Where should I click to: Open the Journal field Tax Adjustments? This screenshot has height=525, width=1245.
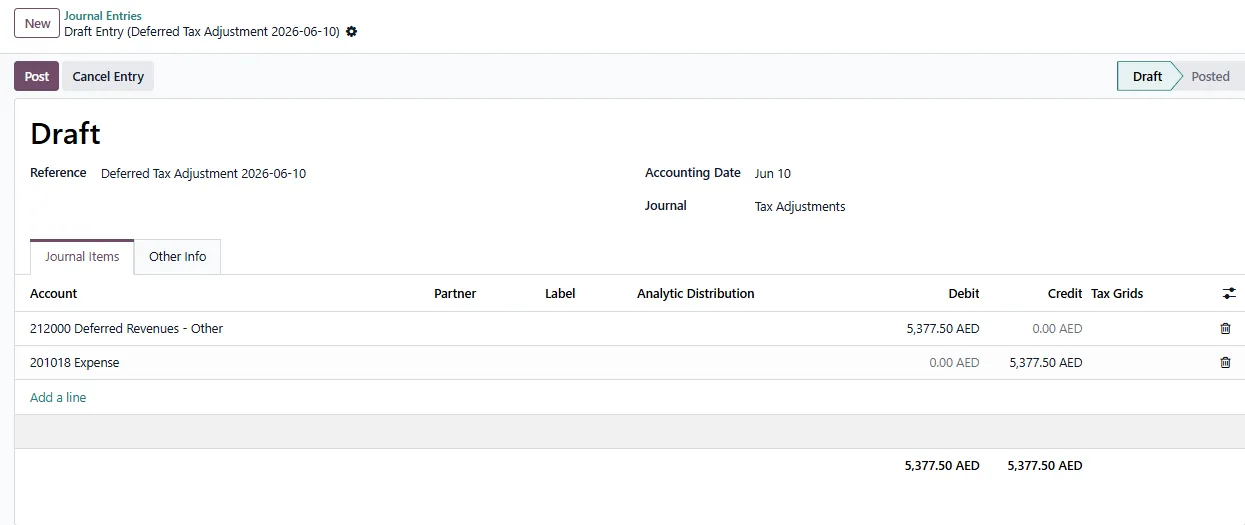coord(799,207)
